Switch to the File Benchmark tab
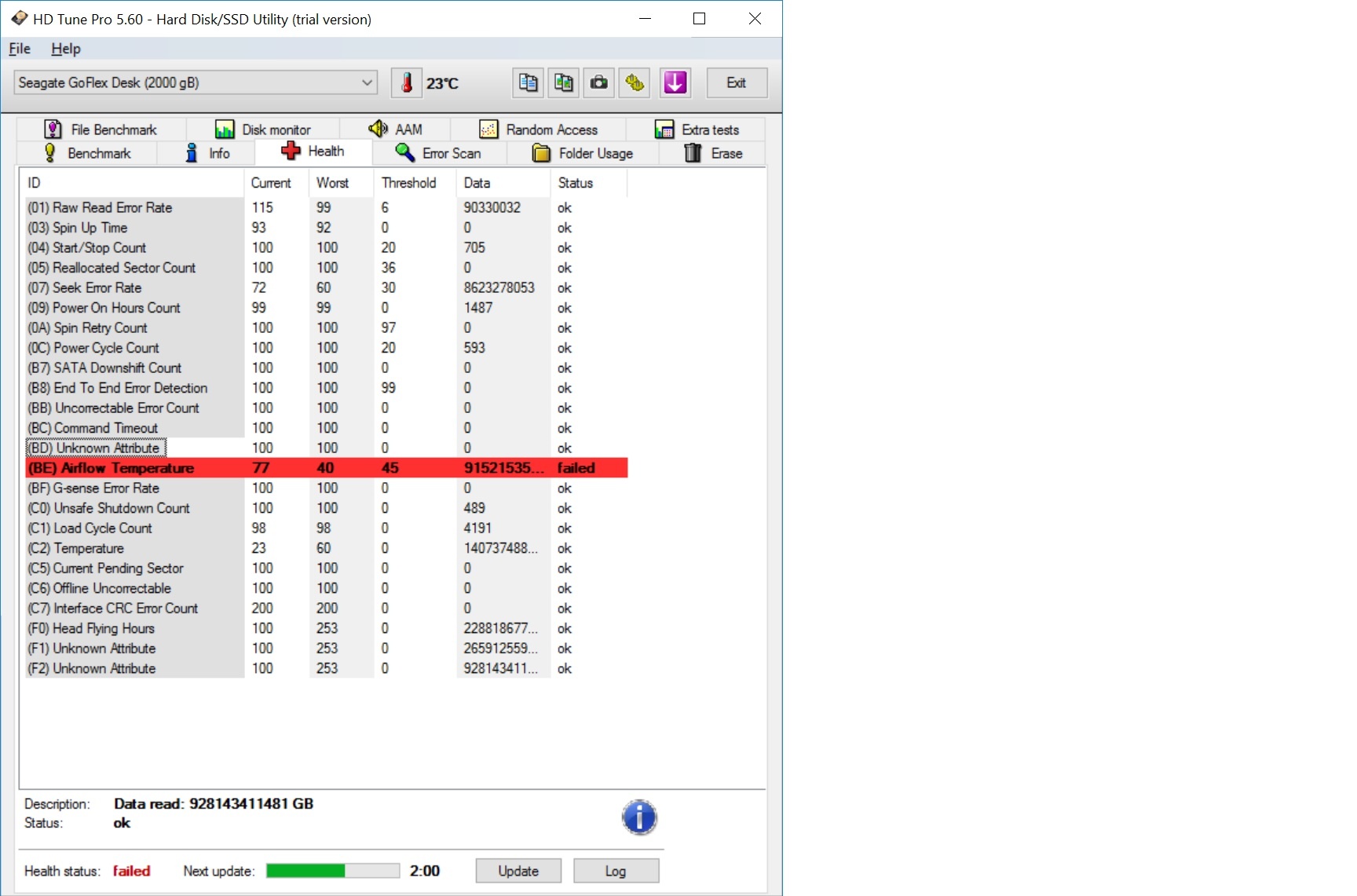1357x896 pixels. 101,130
